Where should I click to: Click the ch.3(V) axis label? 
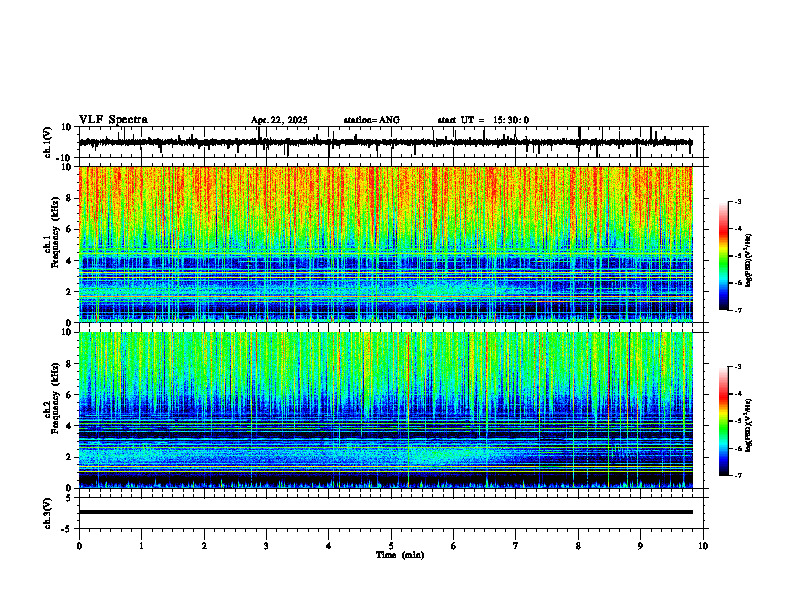(48, 513)
